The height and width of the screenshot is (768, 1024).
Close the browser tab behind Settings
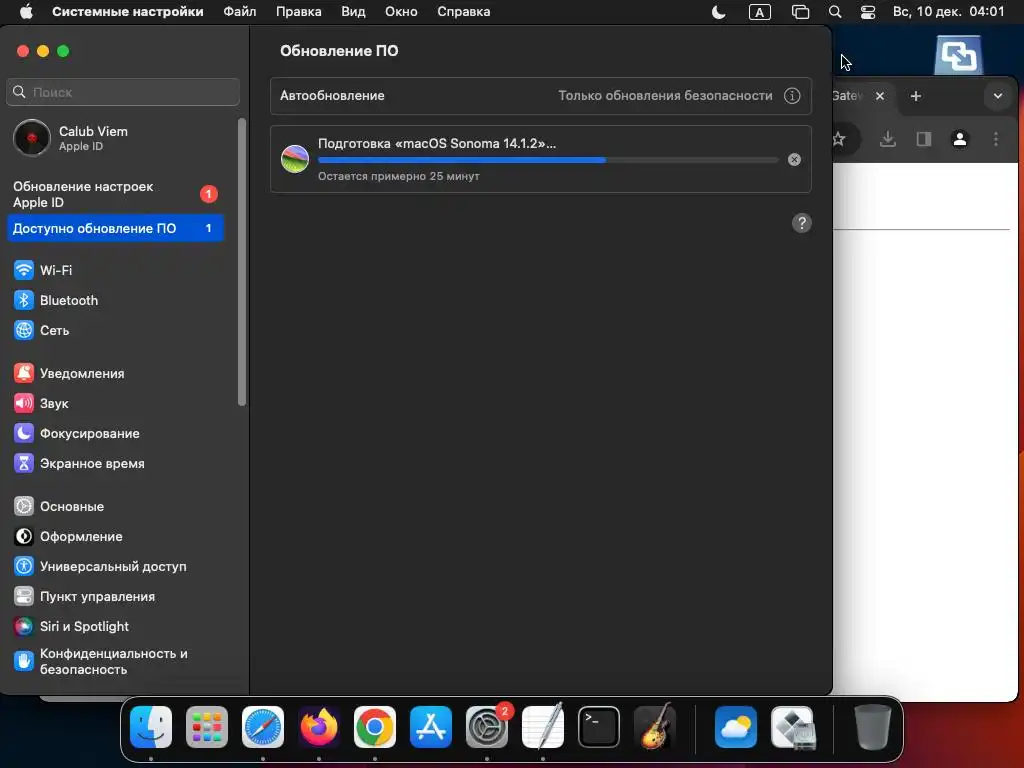tap(880, 96)
